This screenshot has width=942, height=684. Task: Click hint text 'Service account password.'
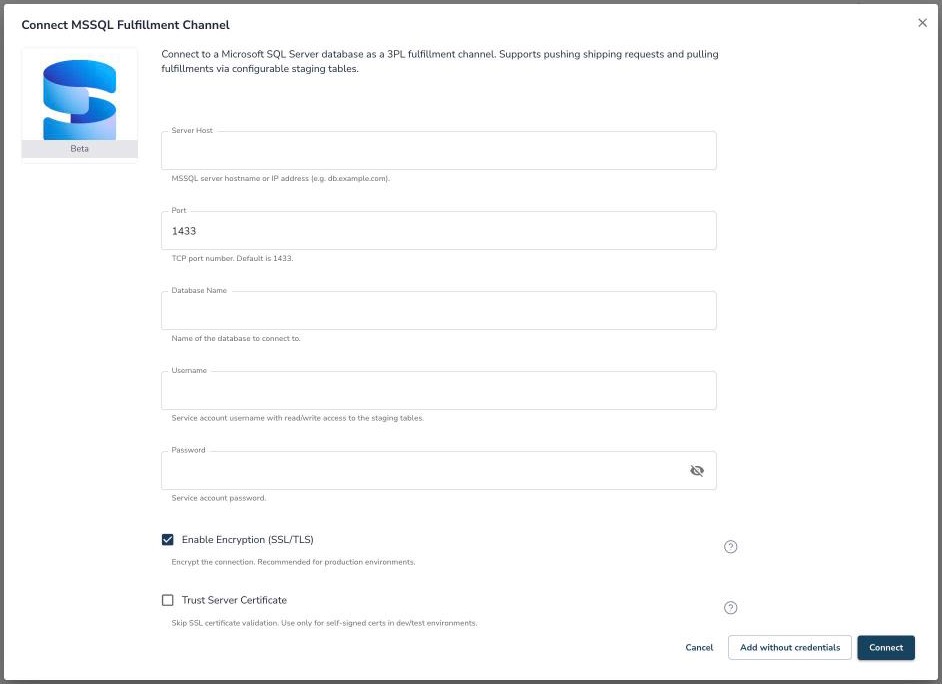pos(219,498)
